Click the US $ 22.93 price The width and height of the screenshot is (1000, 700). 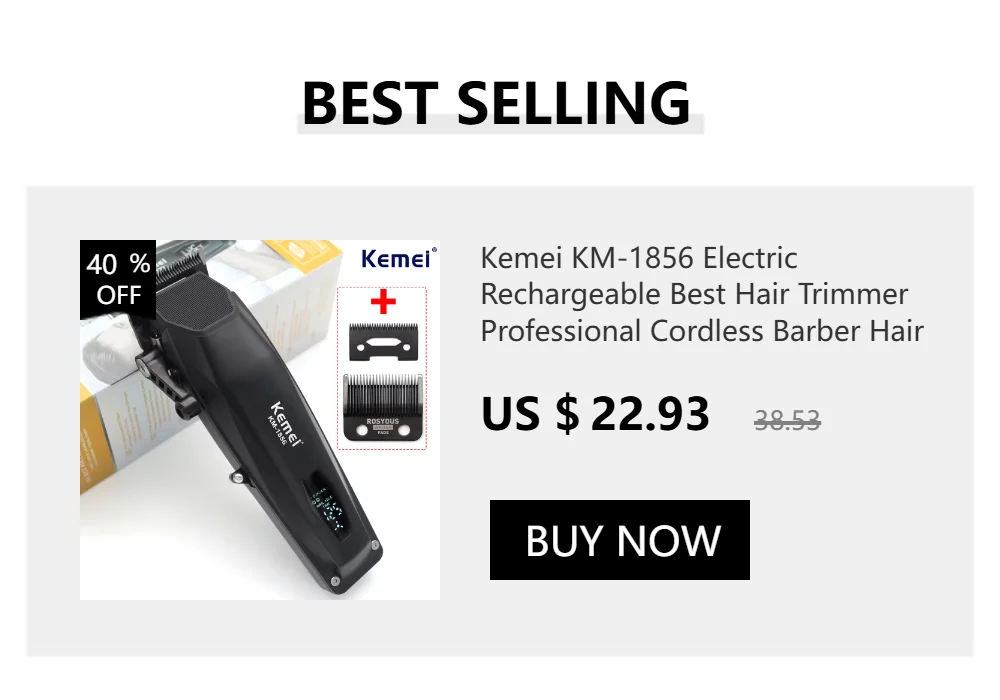point(595,414)
